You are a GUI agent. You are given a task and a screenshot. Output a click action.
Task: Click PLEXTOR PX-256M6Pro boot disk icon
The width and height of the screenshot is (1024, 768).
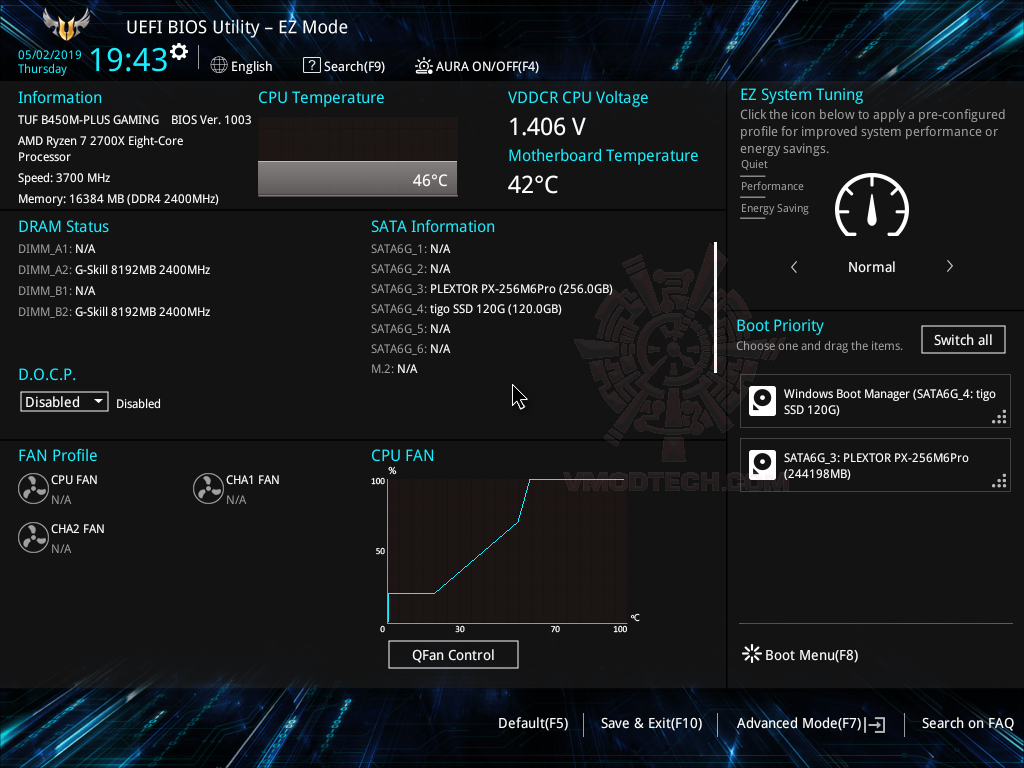coord(762,465)
